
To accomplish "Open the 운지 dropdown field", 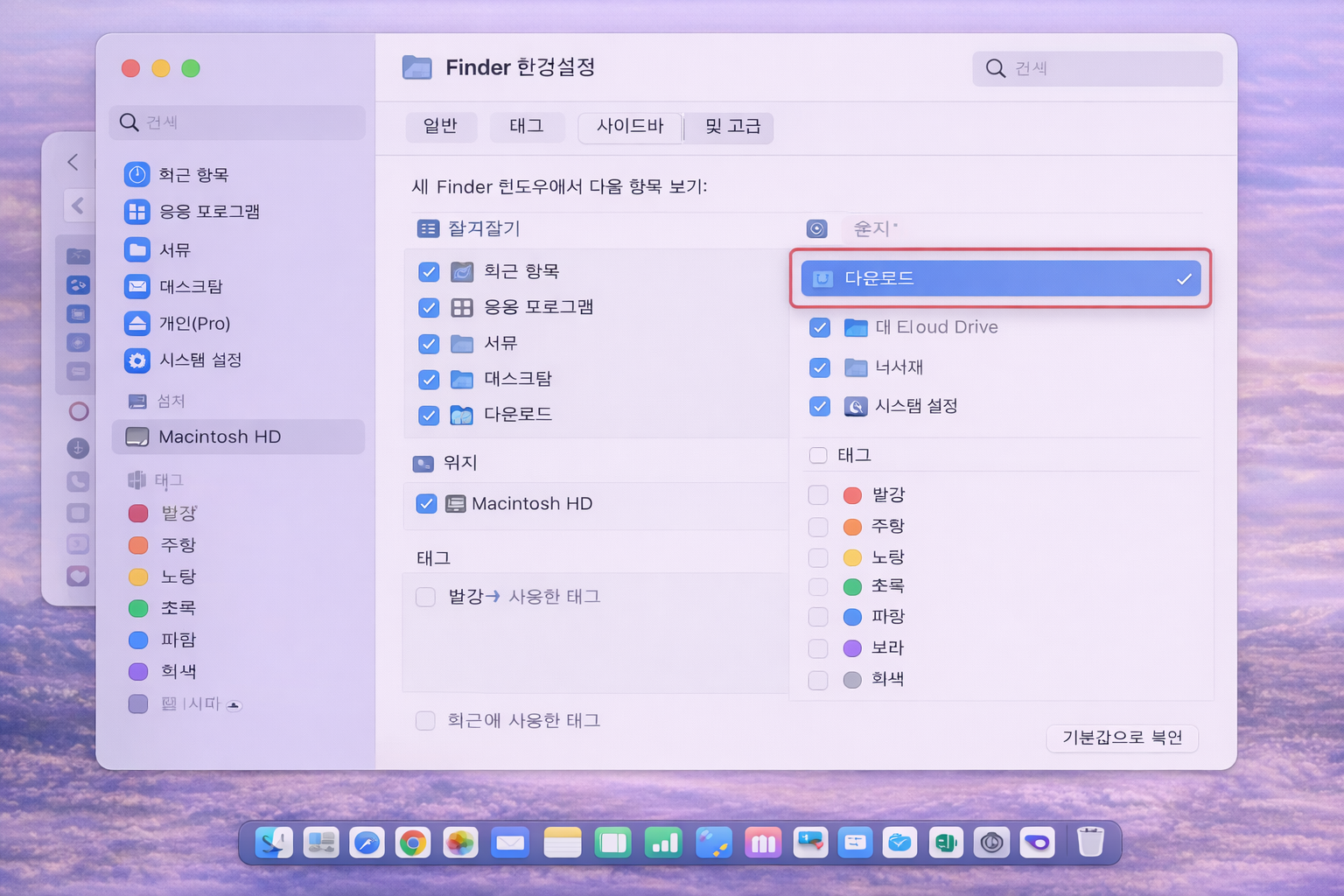I will 1022,229.
